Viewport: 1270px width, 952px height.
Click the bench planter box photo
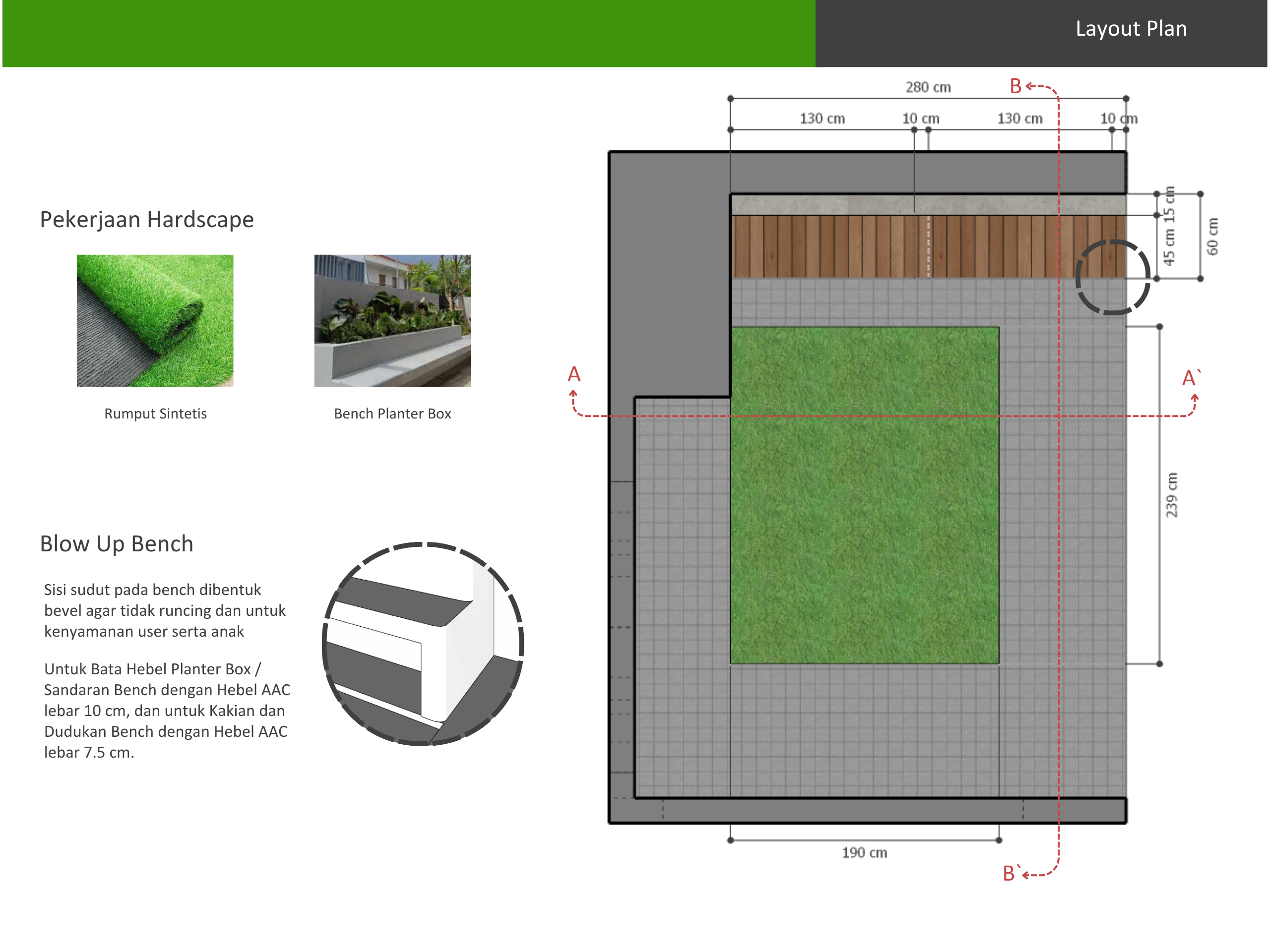click(x=392, y=321)
